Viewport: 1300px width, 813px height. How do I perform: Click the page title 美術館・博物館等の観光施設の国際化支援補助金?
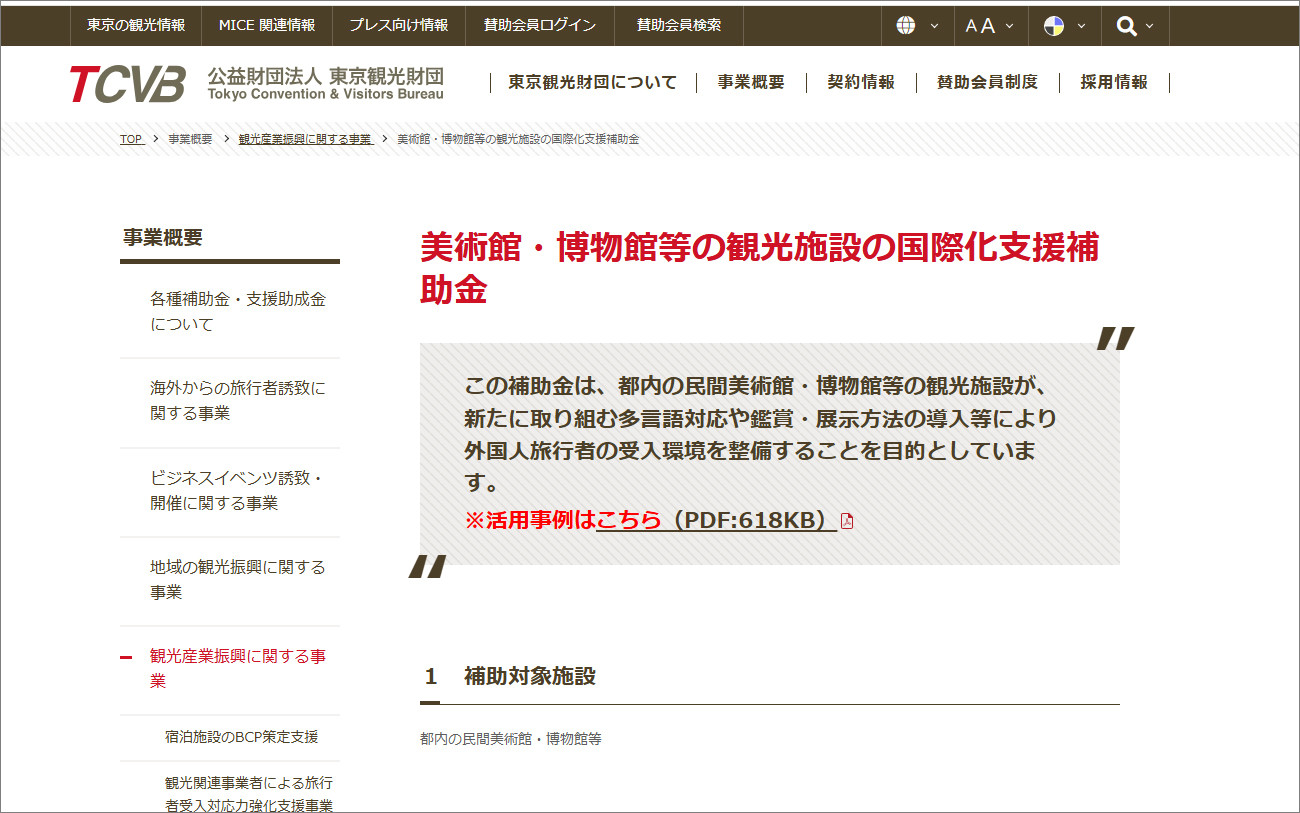(760, 268)
